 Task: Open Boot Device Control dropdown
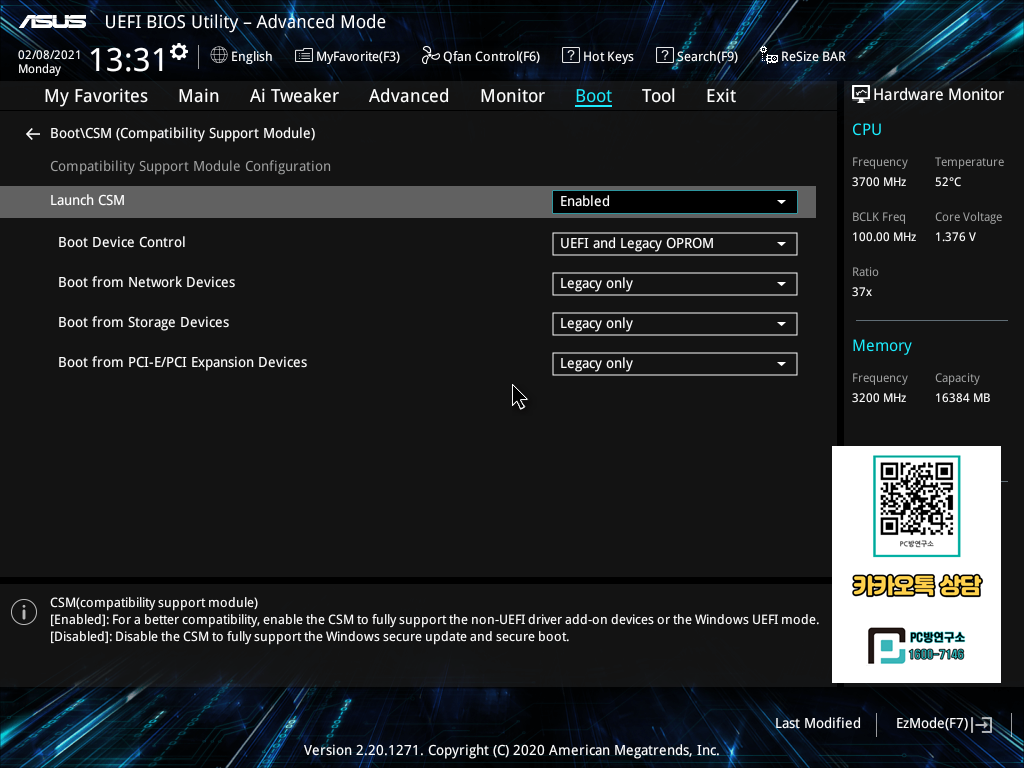point(675,244)
